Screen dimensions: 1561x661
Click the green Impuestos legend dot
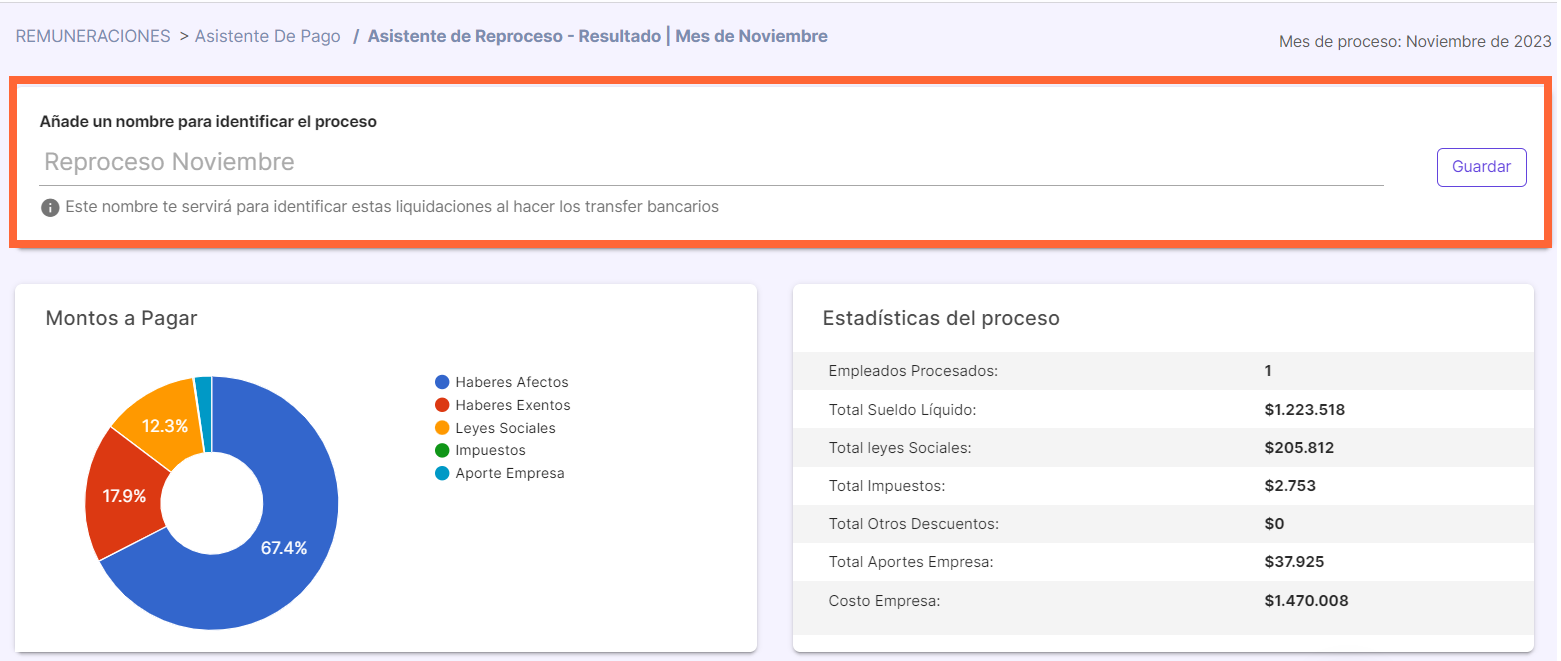point(441,450)
